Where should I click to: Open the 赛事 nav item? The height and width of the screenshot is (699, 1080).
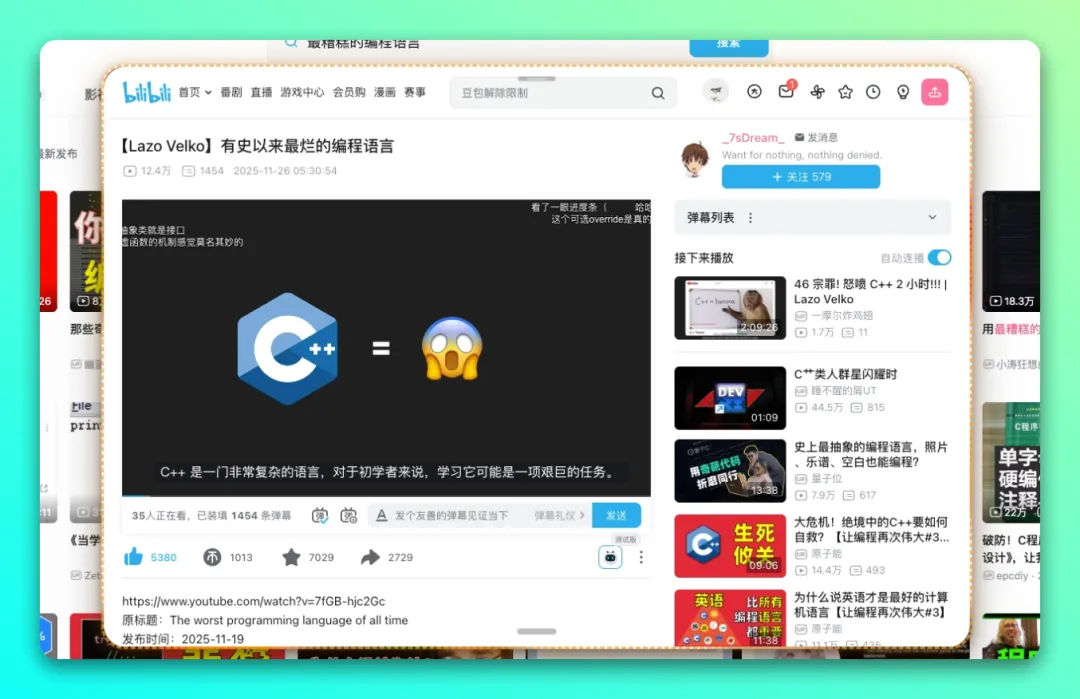415,92
